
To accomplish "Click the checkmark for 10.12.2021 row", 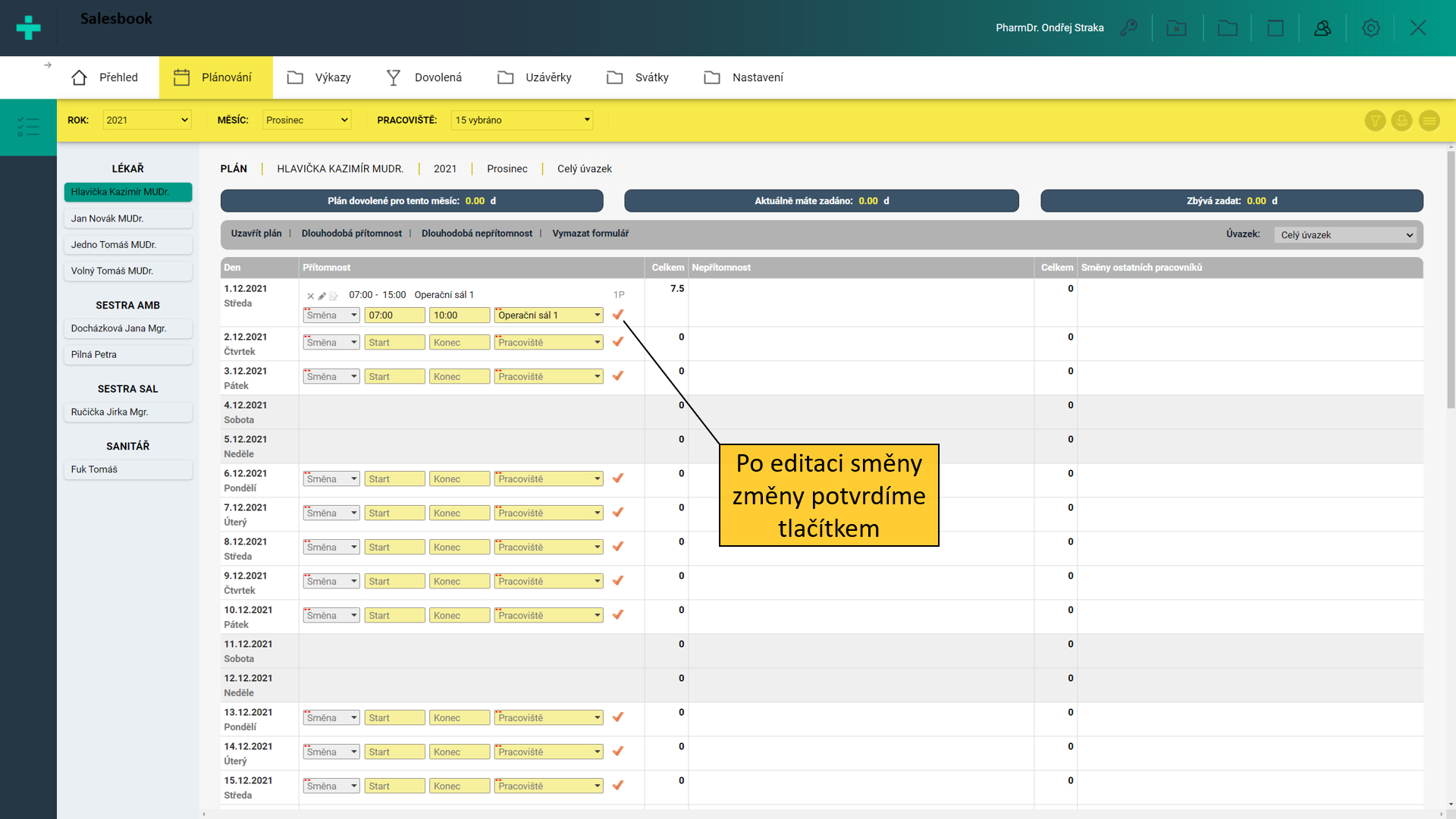I will pyautogui.click(x=618, y=615).
